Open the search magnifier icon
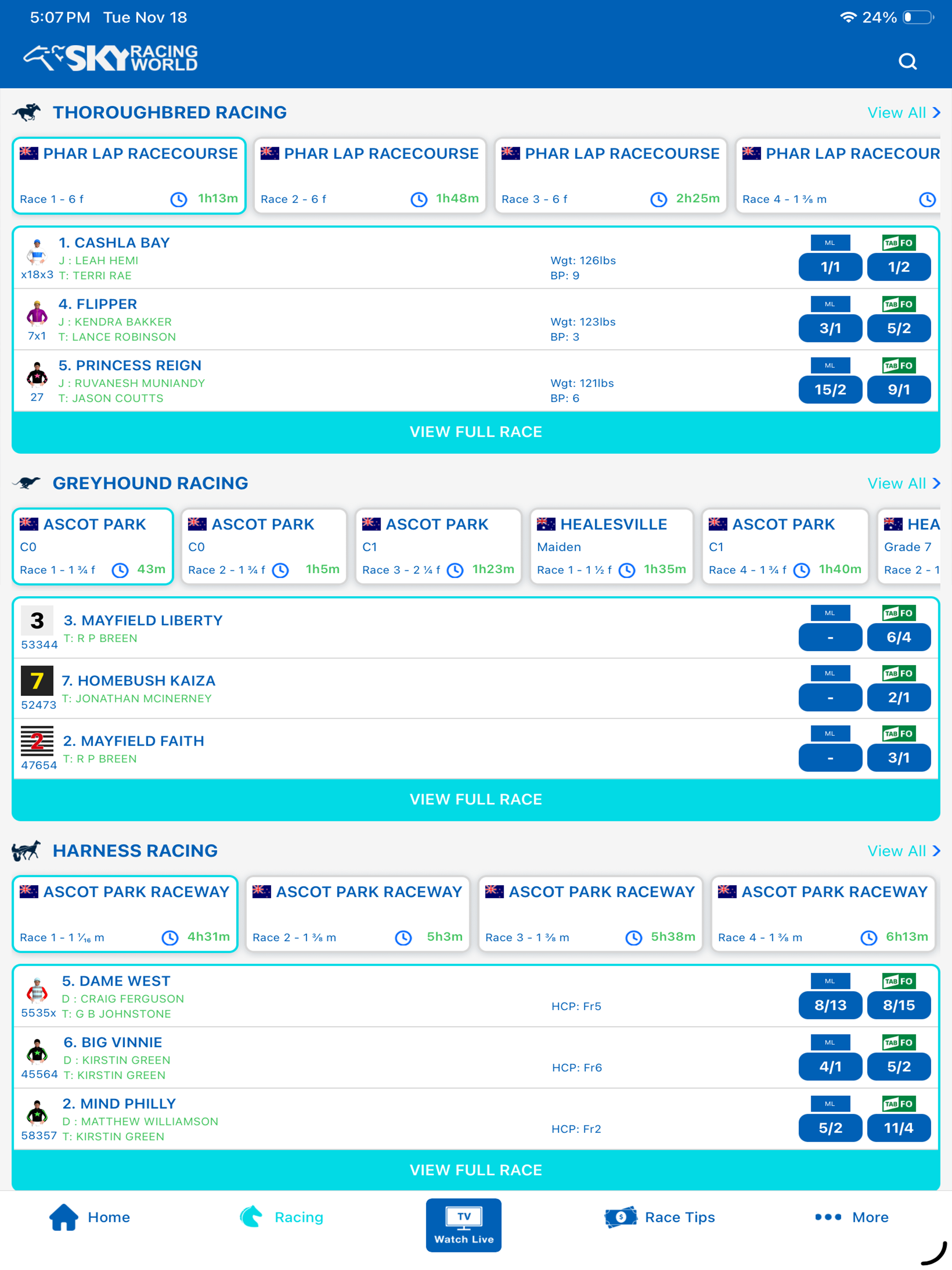The height and width of the screenshot is (1270, 952). [x=907, y=61]
